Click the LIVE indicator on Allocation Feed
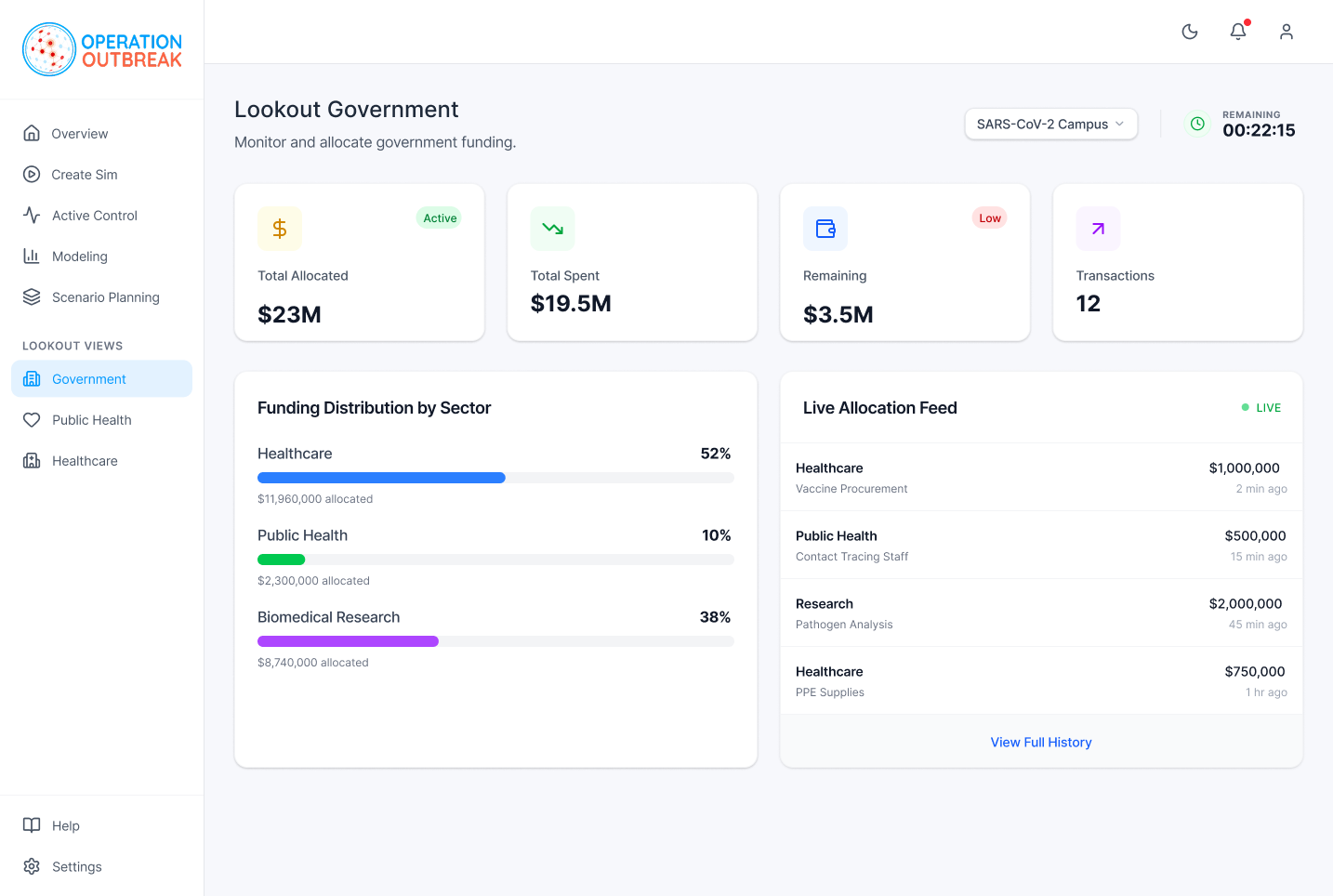The height and width of the screenshot is (896, 1333). point(1260,407)
